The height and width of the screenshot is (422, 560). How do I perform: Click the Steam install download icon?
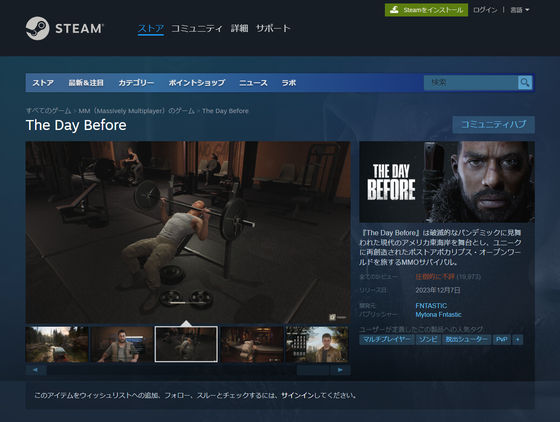394,10
